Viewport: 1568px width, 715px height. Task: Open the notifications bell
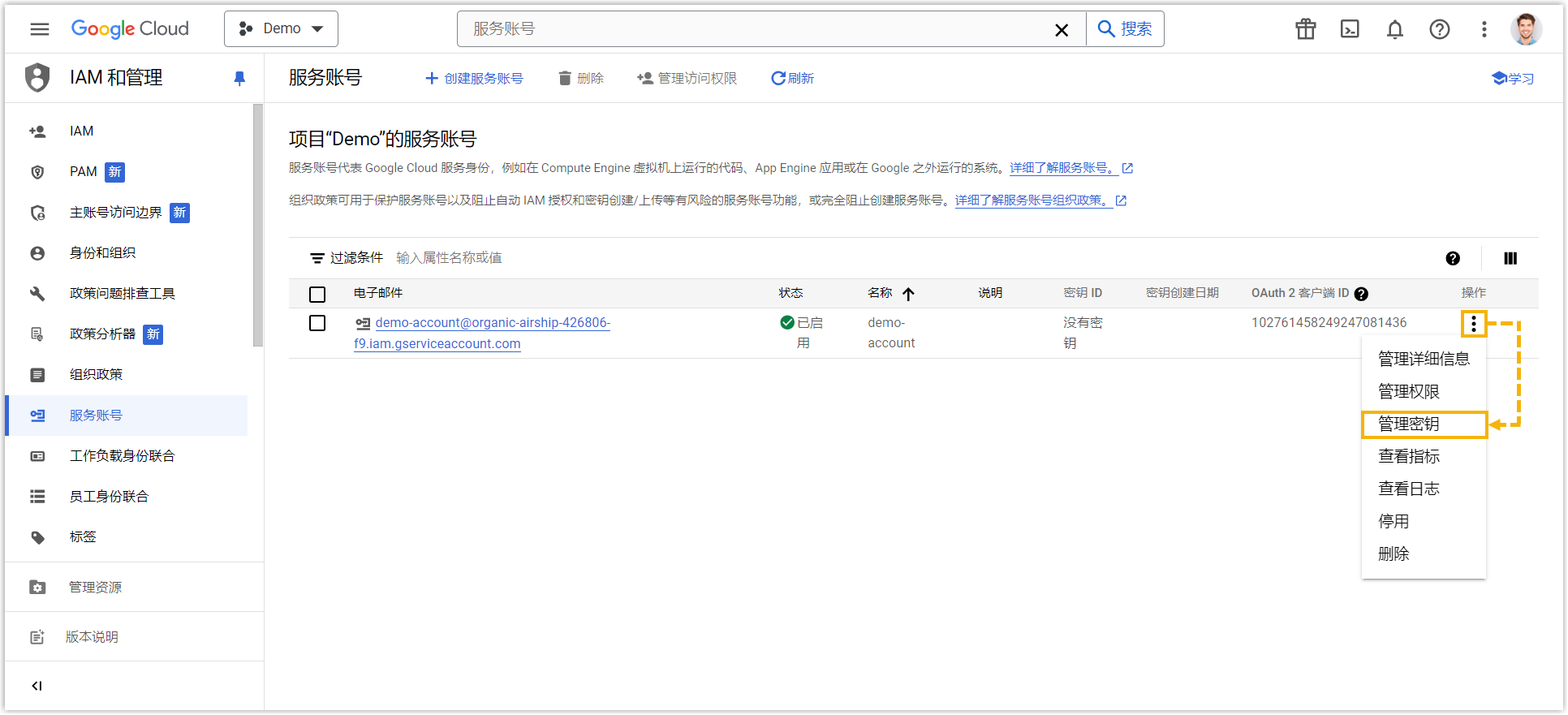click(x=1394, y=29)
